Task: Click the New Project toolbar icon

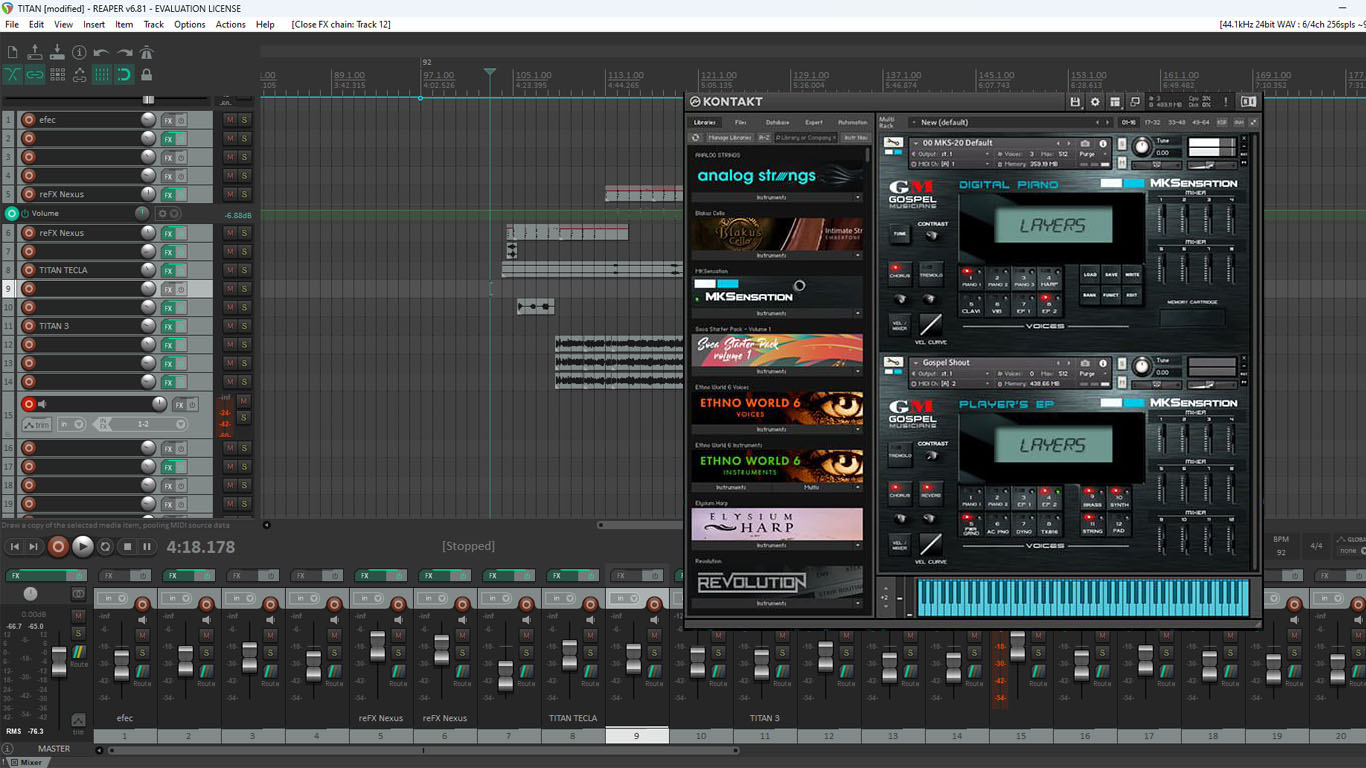Action: coord(12,52)
